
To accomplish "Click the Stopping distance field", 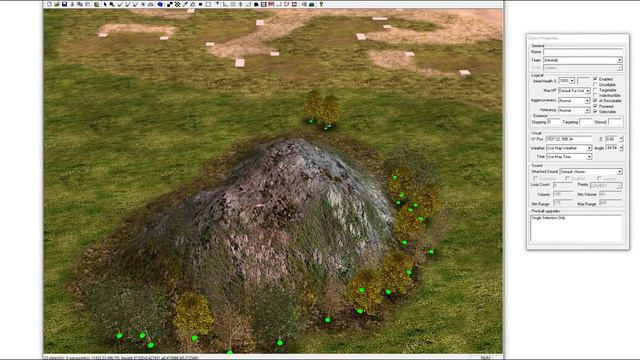I will (554, 122).
